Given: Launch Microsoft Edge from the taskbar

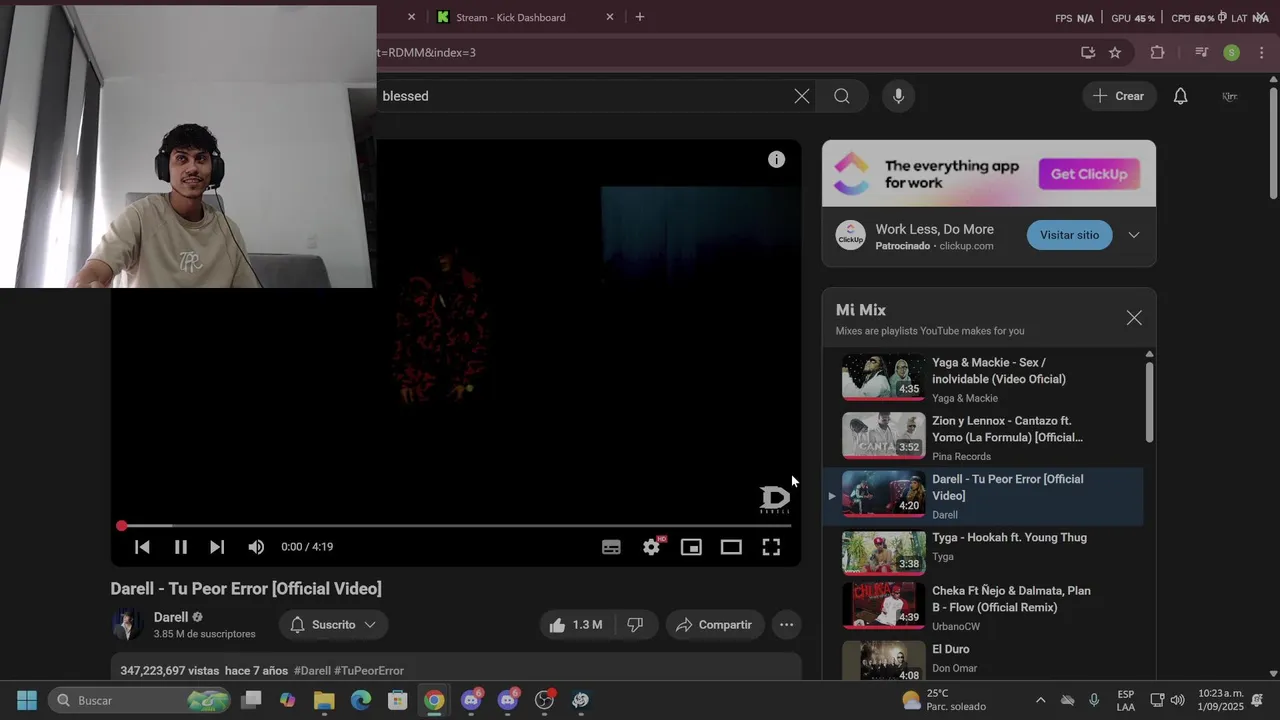Looking at the screenshot, I should pyautogui.click(x=361, y=700).
